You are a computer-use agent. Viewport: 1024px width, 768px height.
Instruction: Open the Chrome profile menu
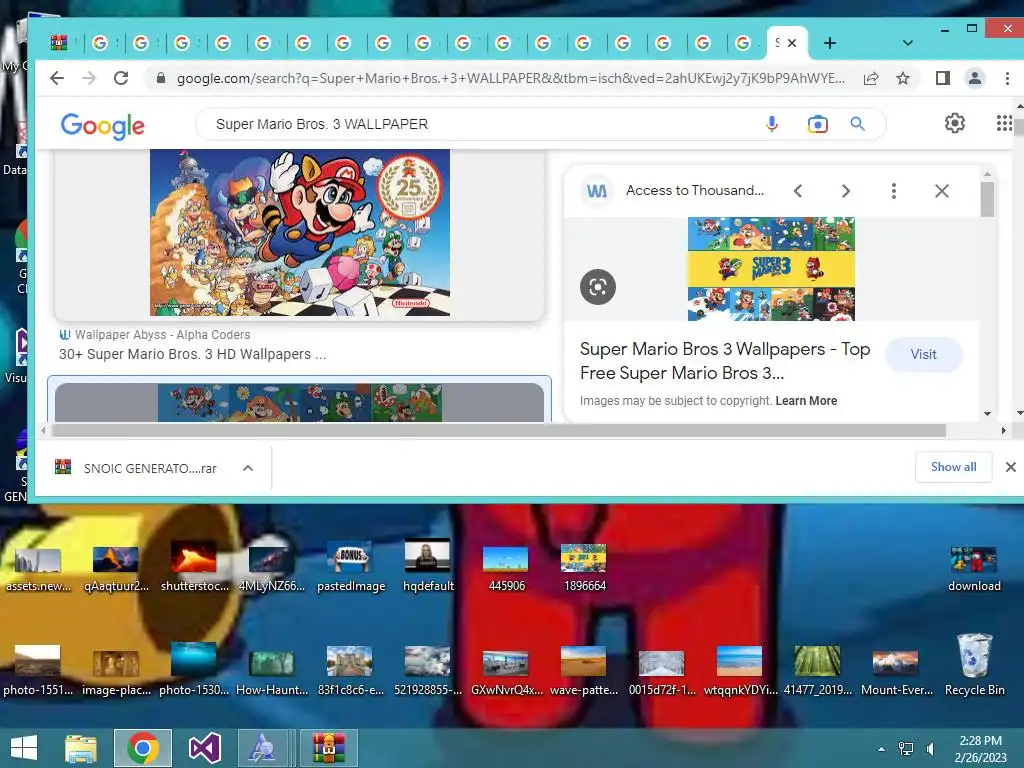coord(974,78)
